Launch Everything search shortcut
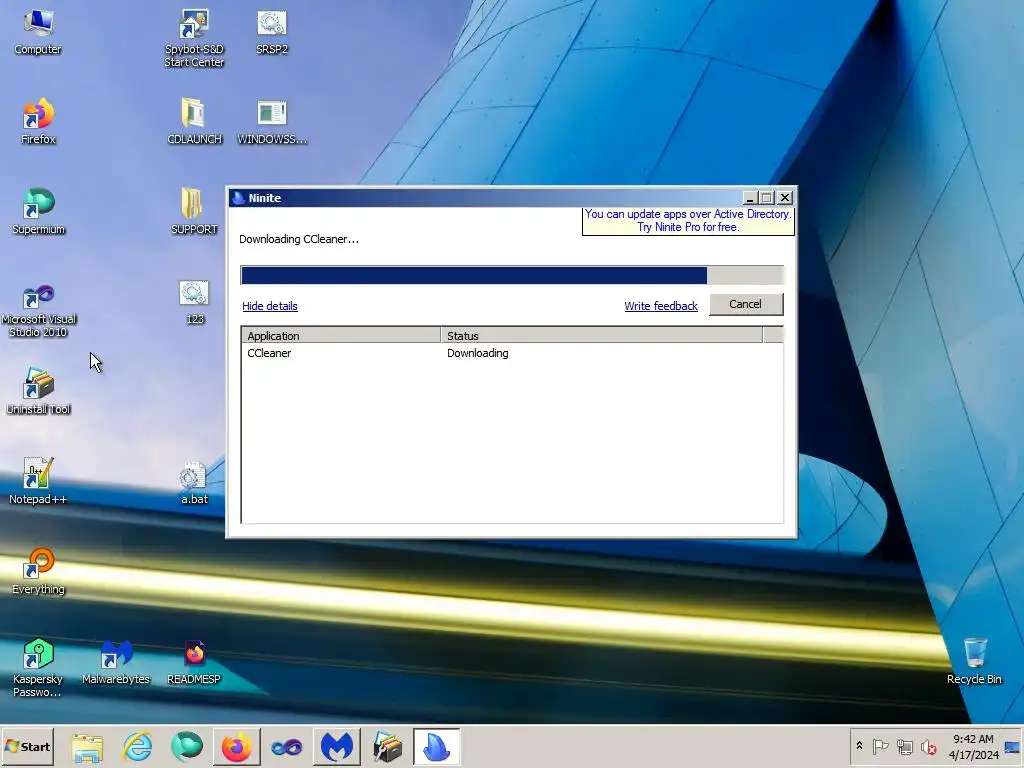The width and height of the screenshot is (1024, 768). pyautogui.click(x=38, y=572)
